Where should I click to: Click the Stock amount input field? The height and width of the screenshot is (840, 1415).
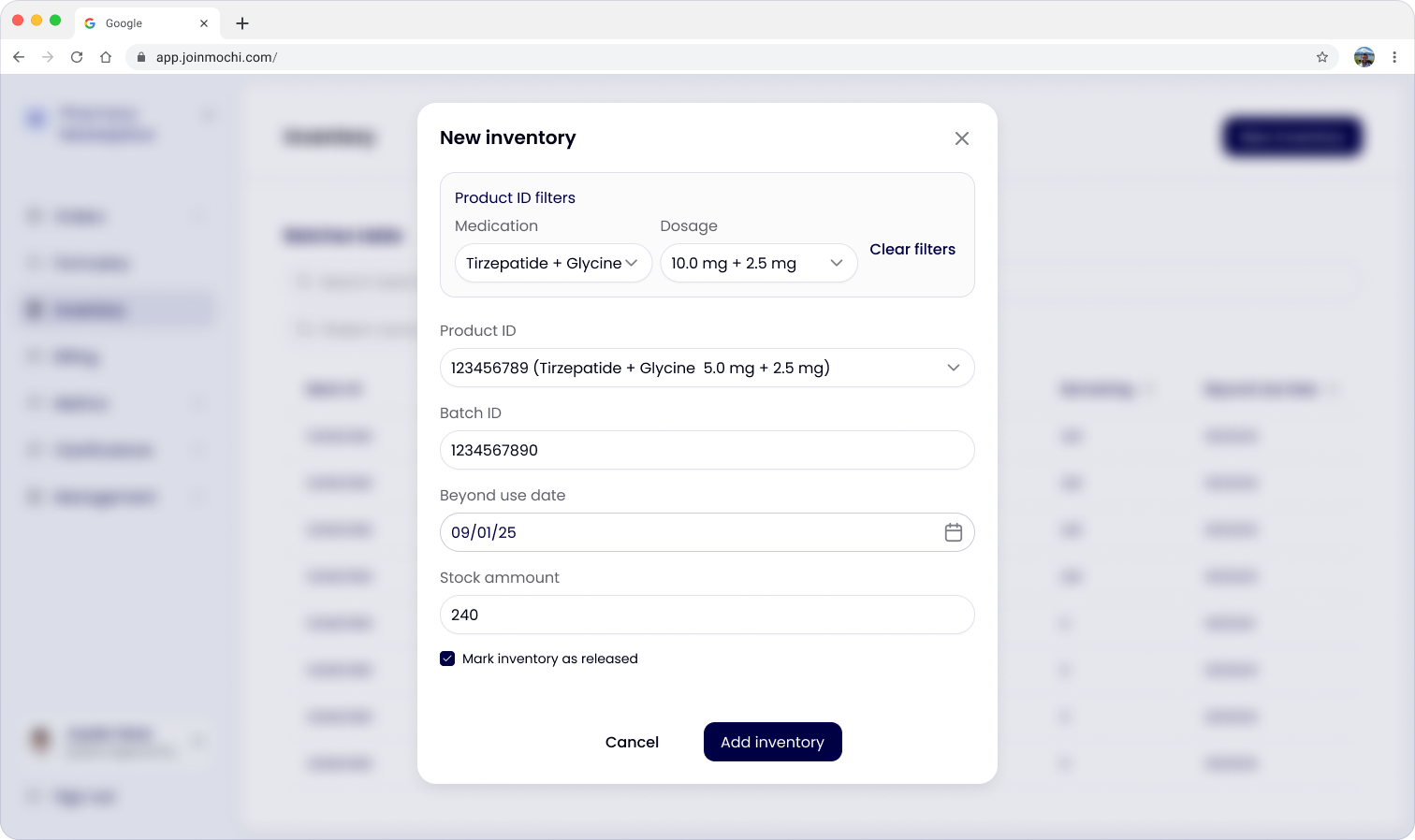pyautogui.click(x=707, y=615)
